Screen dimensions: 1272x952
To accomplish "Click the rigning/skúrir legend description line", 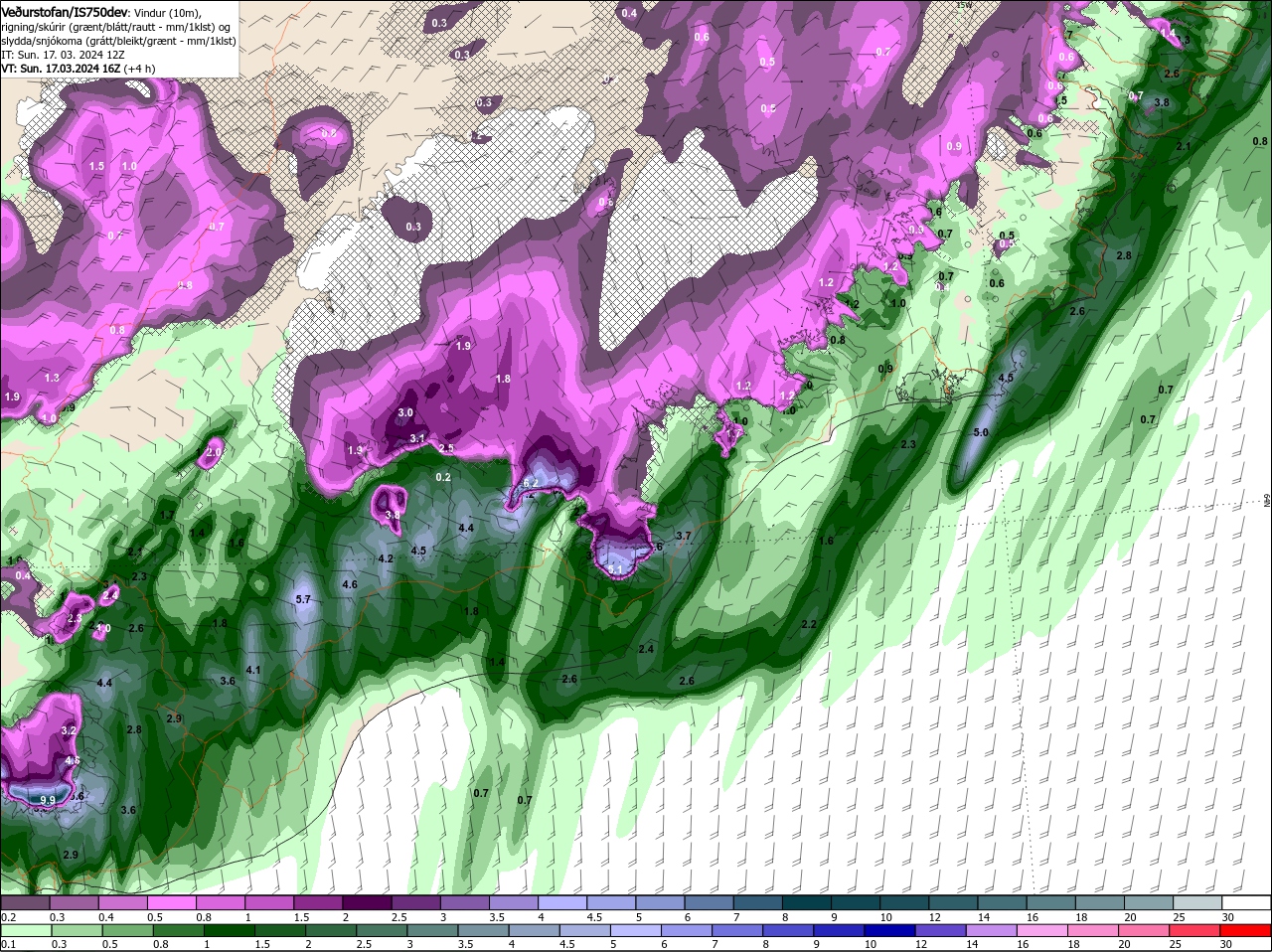I will pyautogui.click(x=115, y=26).
